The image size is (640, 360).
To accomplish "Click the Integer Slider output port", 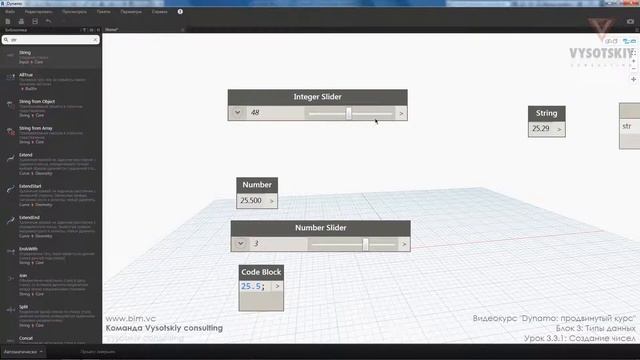I will click(402, 113).
